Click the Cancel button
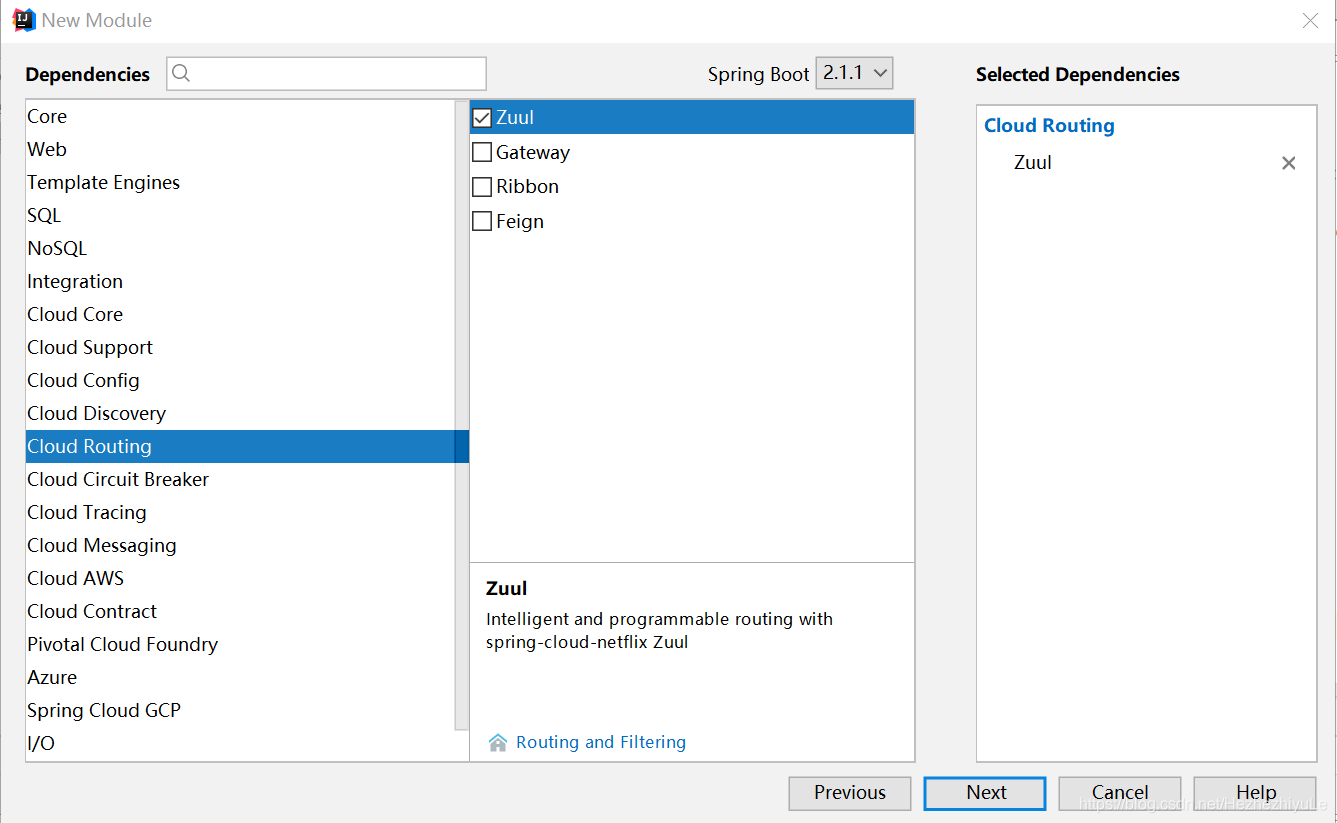Screen dimensions: 1337x823 click(1120, 793)
